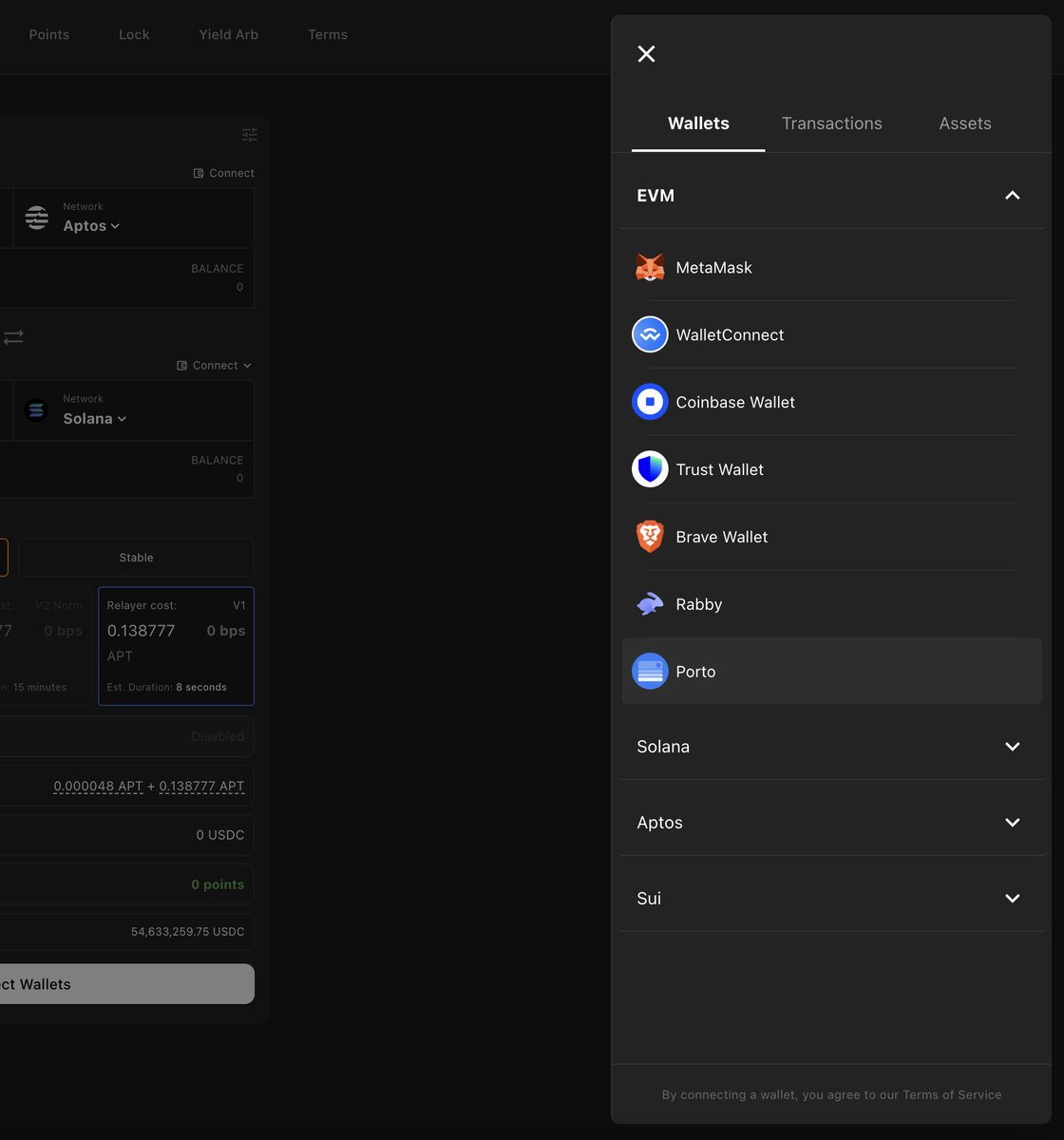Open the Yield Arb nav item
The width and height of the screenshot is (1064, 1140).
click(x=228, y=34)
